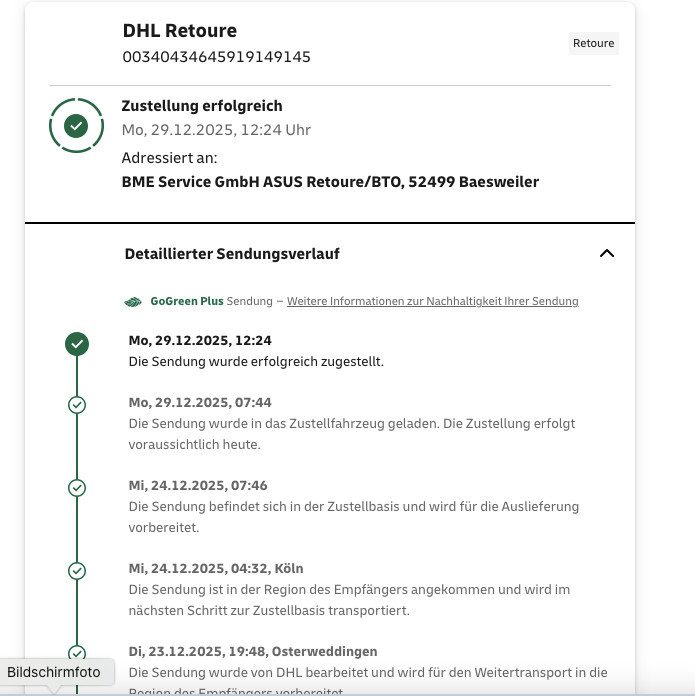This screenshot has width=695, height=696.
Task: Open the sustainability information link
Action: click(x=433, y=301)
